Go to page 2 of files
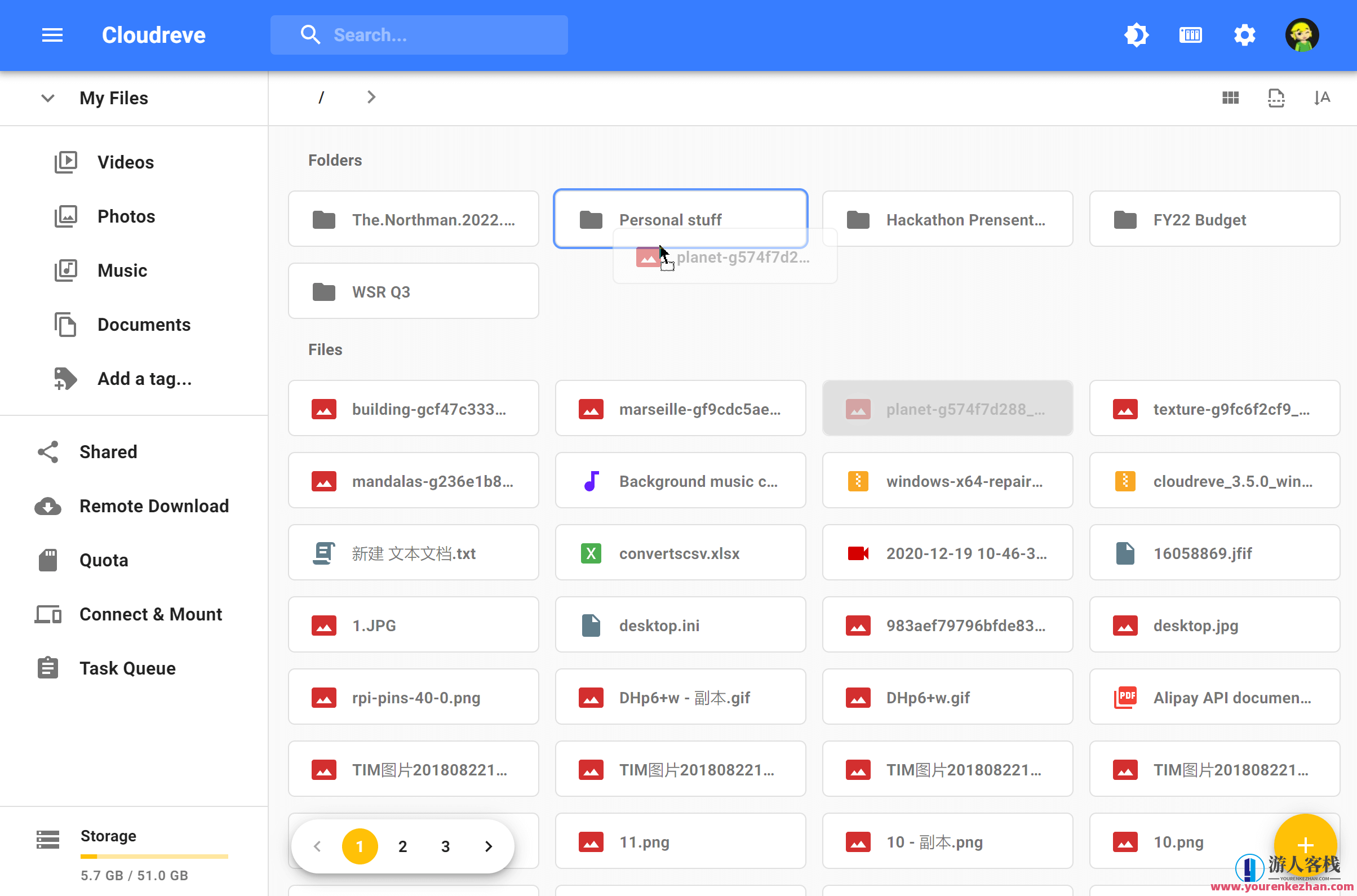1357x896 pixels. [x=402, y=846]
